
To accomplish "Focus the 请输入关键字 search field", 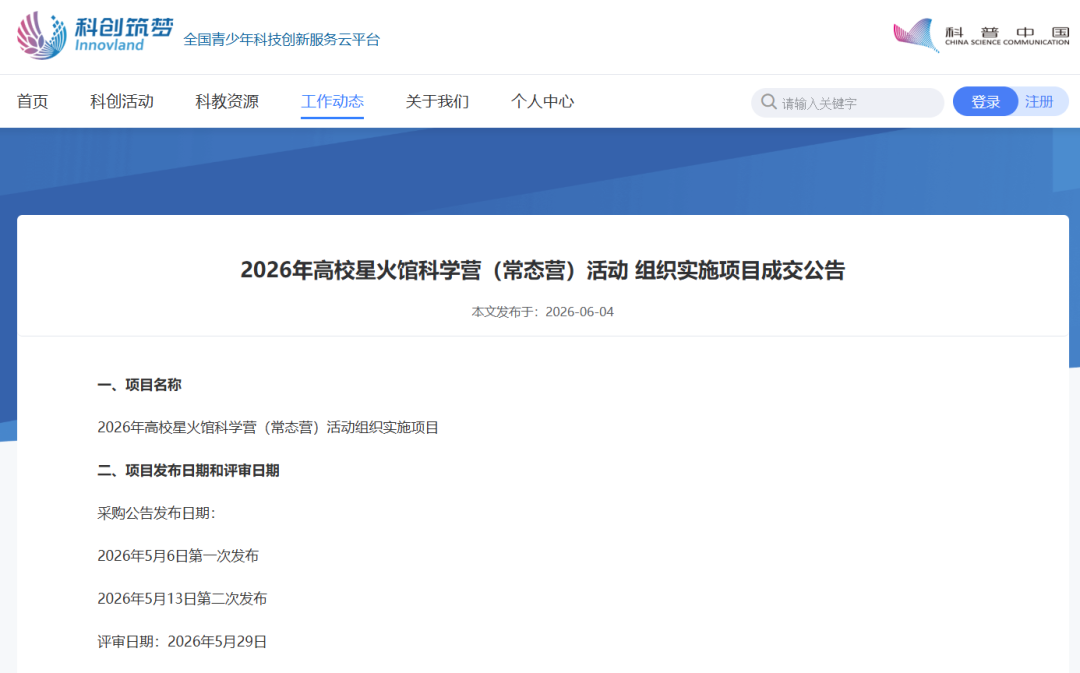I will point(847,103).
